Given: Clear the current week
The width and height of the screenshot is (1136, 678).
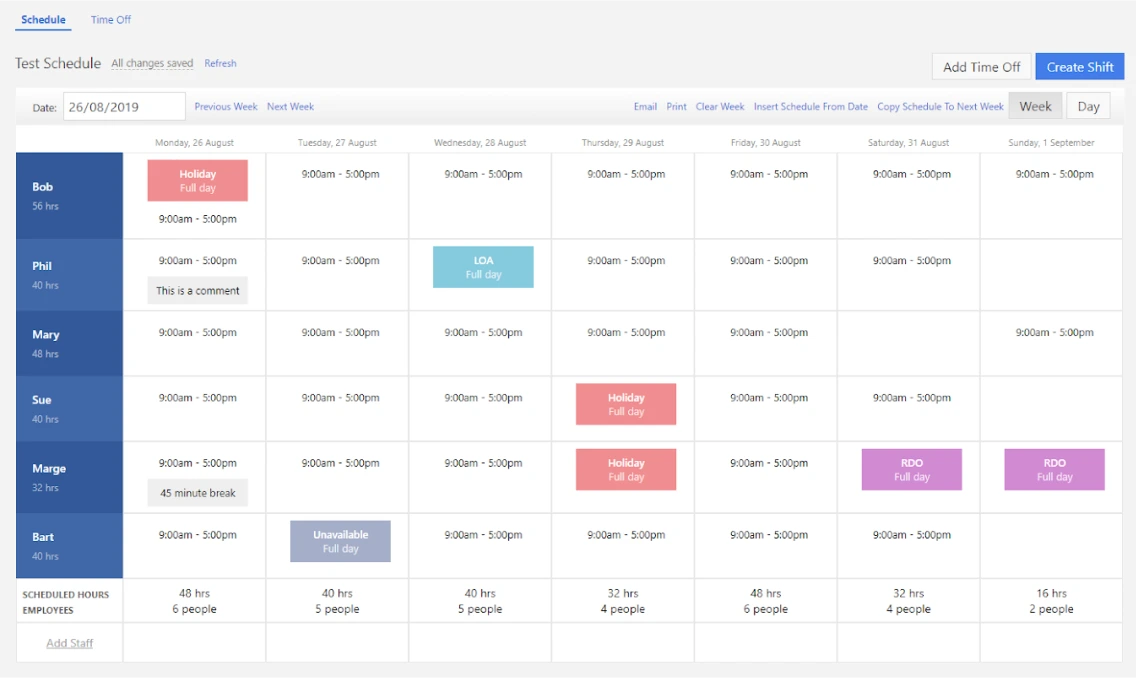Looking at the screenshot, I should tap(720, 106).
